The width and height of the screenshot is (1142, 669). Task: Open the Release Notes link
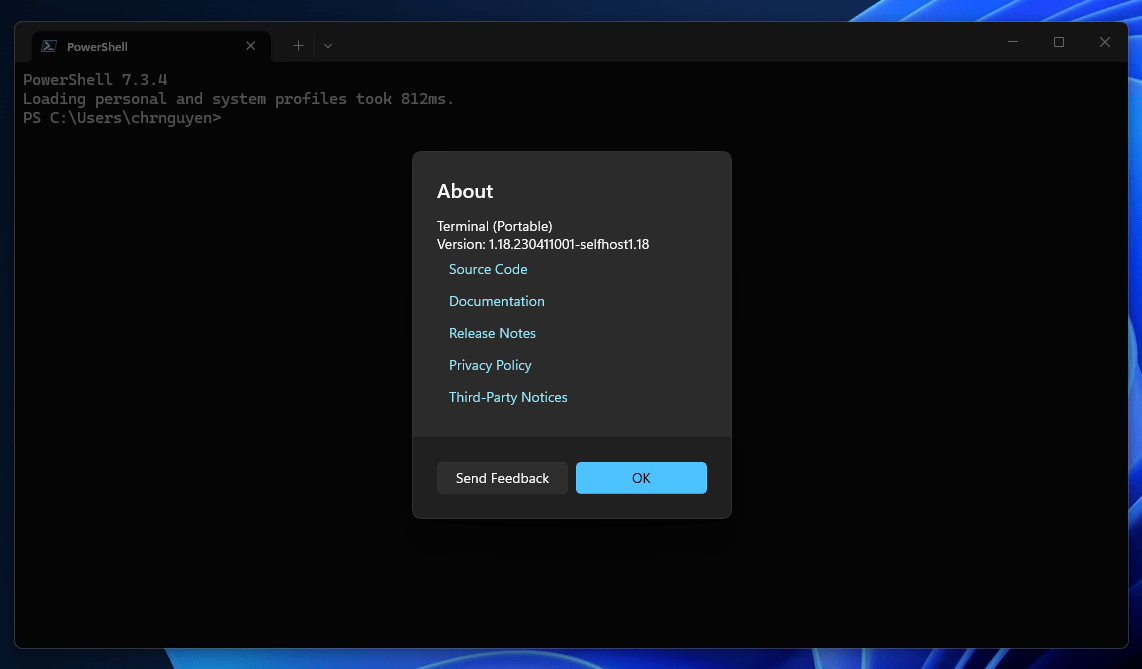pyautogui.click(x=492, y=332)
